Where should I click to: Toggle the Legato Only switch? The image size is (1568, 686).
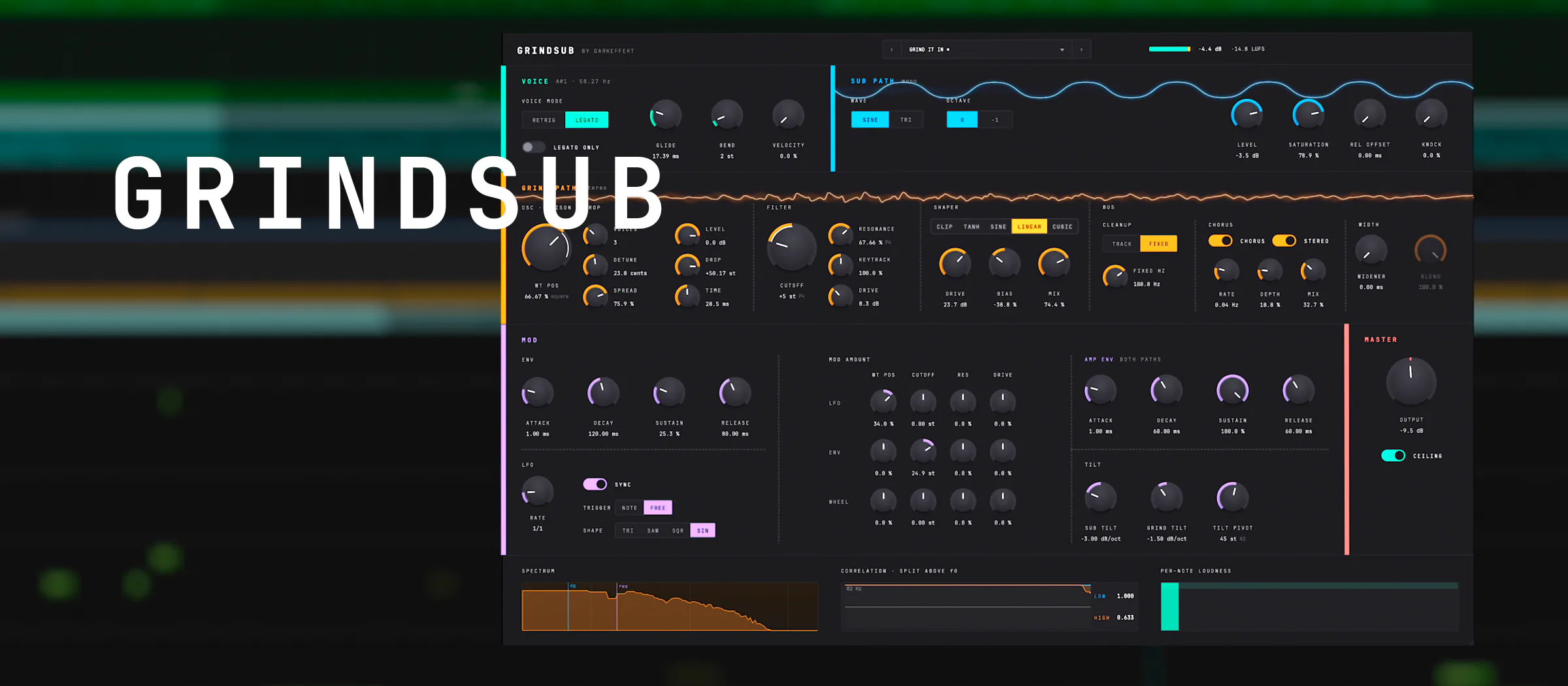533,147
